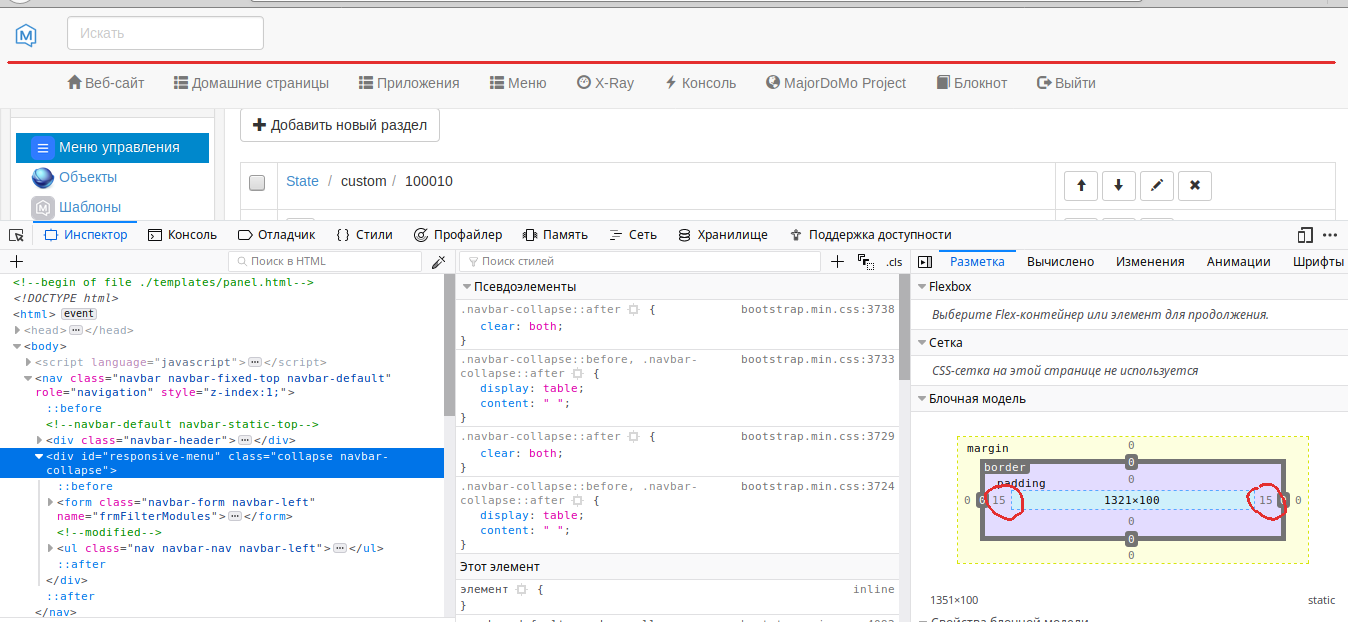1348x622 pixels.
Task: Expand the navbar-header div node
Action: tap(40, 440)
